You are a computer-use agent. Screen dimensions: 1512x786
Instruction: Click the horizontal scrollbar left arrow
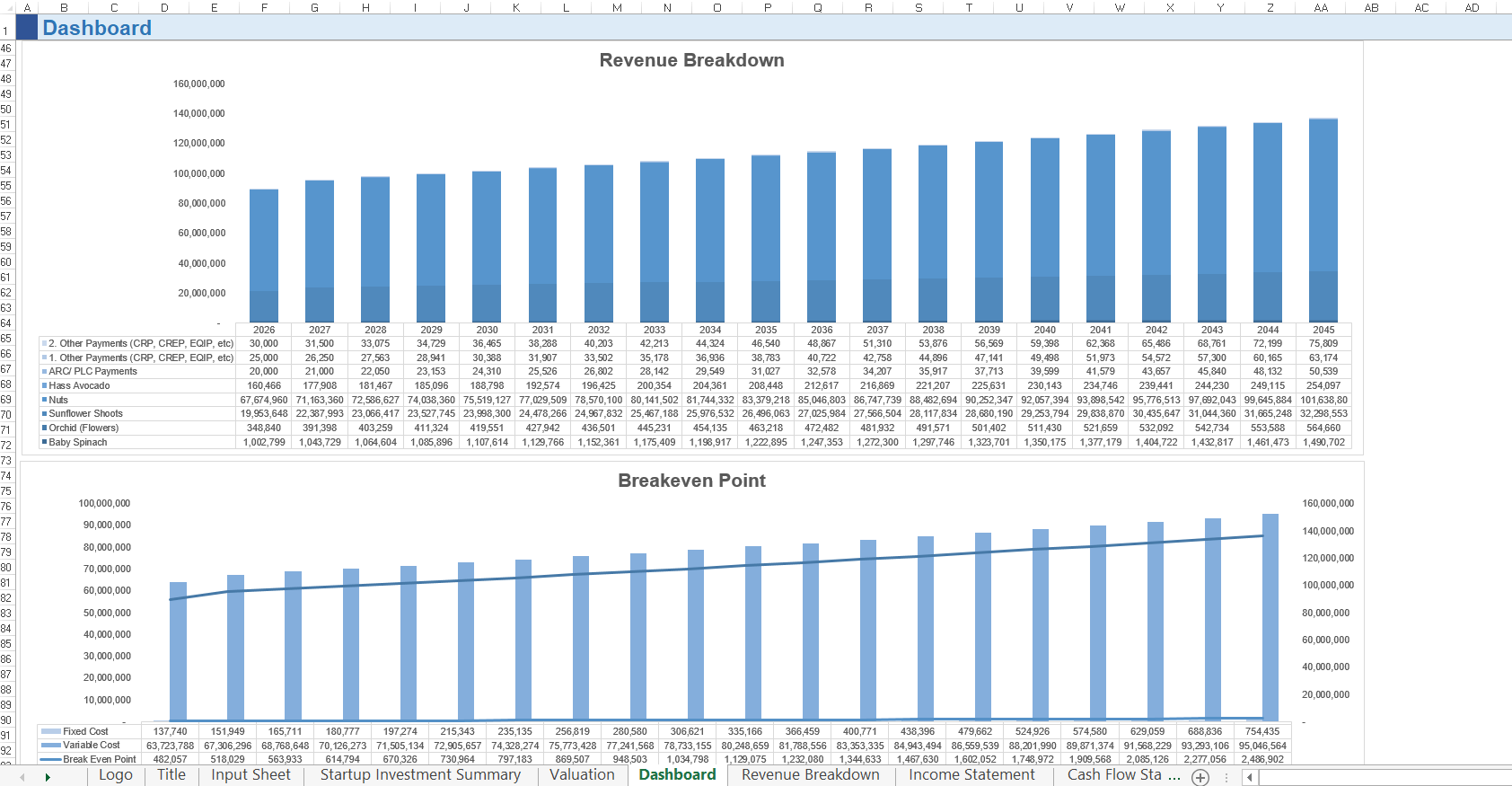point(1249,777)
